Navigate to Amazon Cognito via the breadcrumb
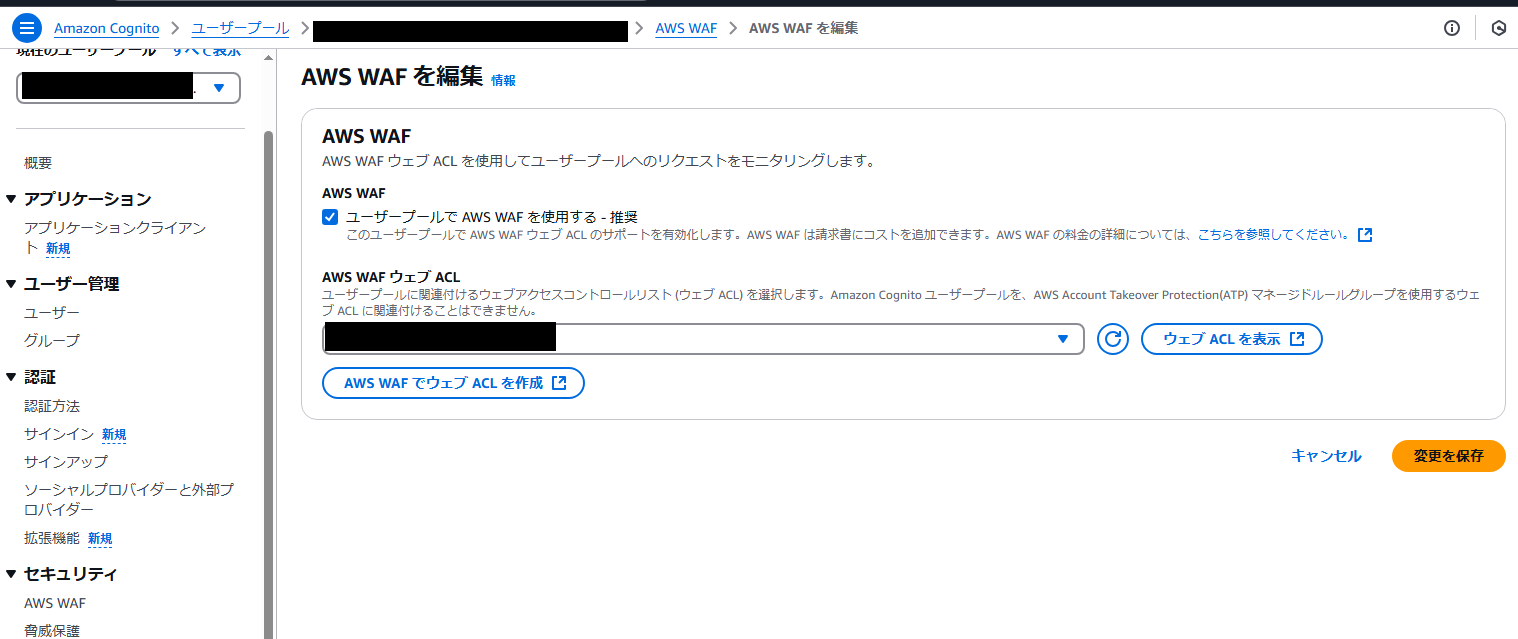This screenshot has width=1518, height=639. point(106,27)
